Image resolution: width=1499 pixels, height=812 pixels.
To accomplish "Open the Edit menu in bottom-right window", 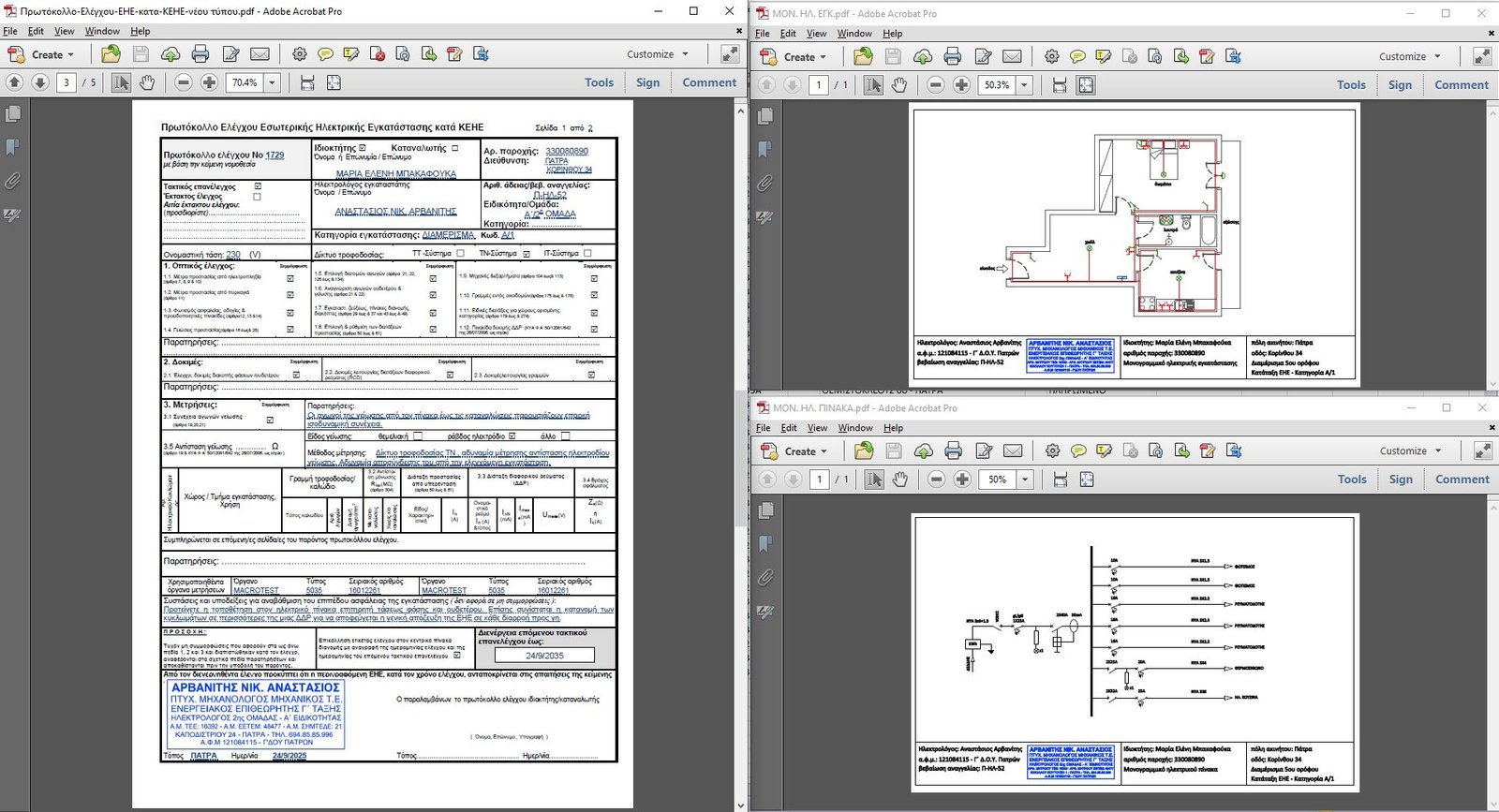I will (789, 428).
